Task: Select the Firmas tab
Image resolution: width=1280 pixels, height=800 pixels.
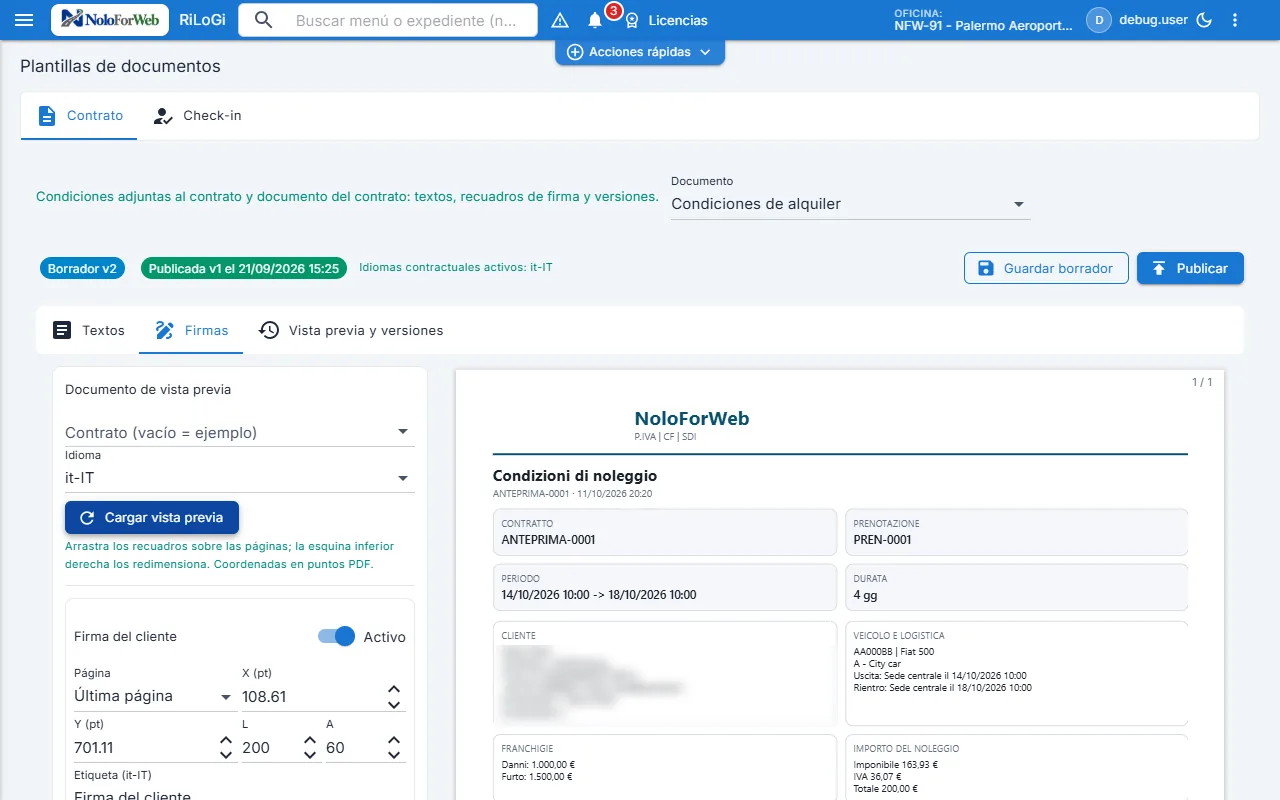Action: (191, 330)
